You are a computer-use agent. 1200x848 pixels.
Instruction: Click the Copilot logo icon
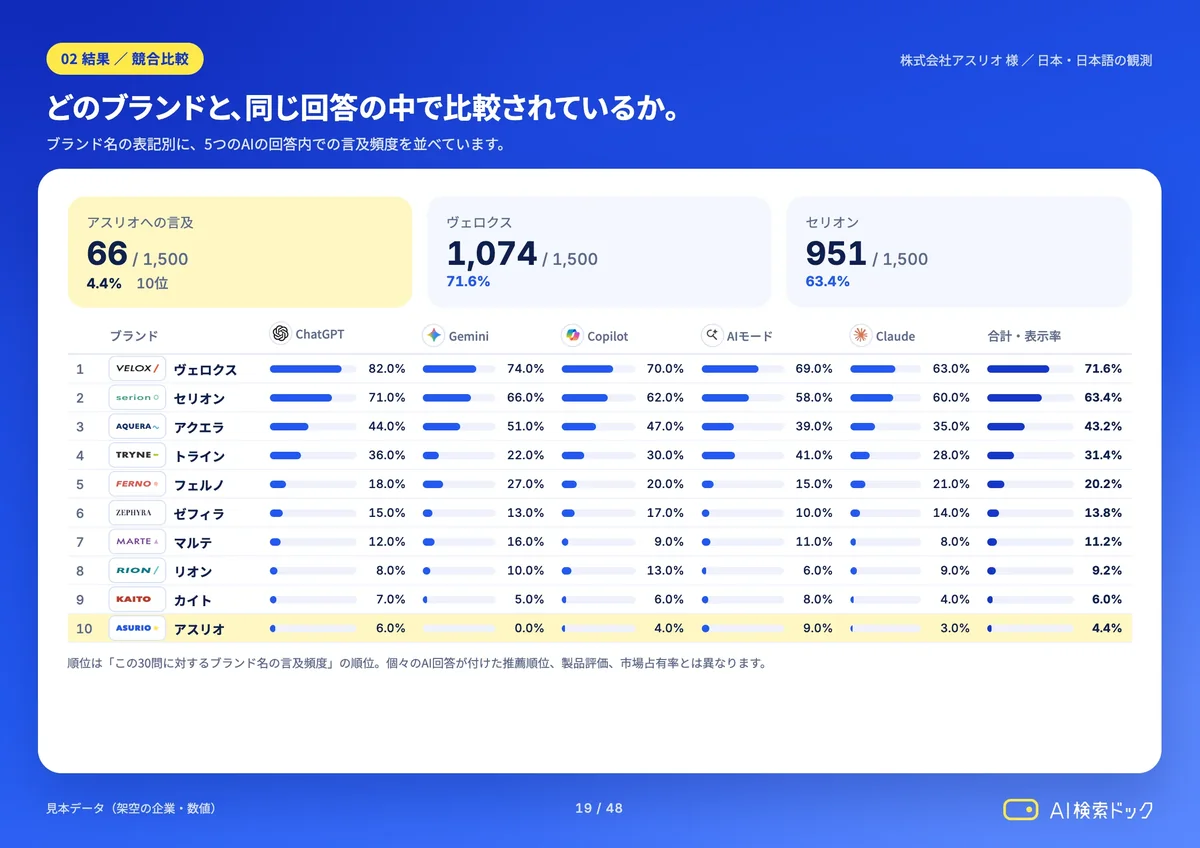coord(572,336)
